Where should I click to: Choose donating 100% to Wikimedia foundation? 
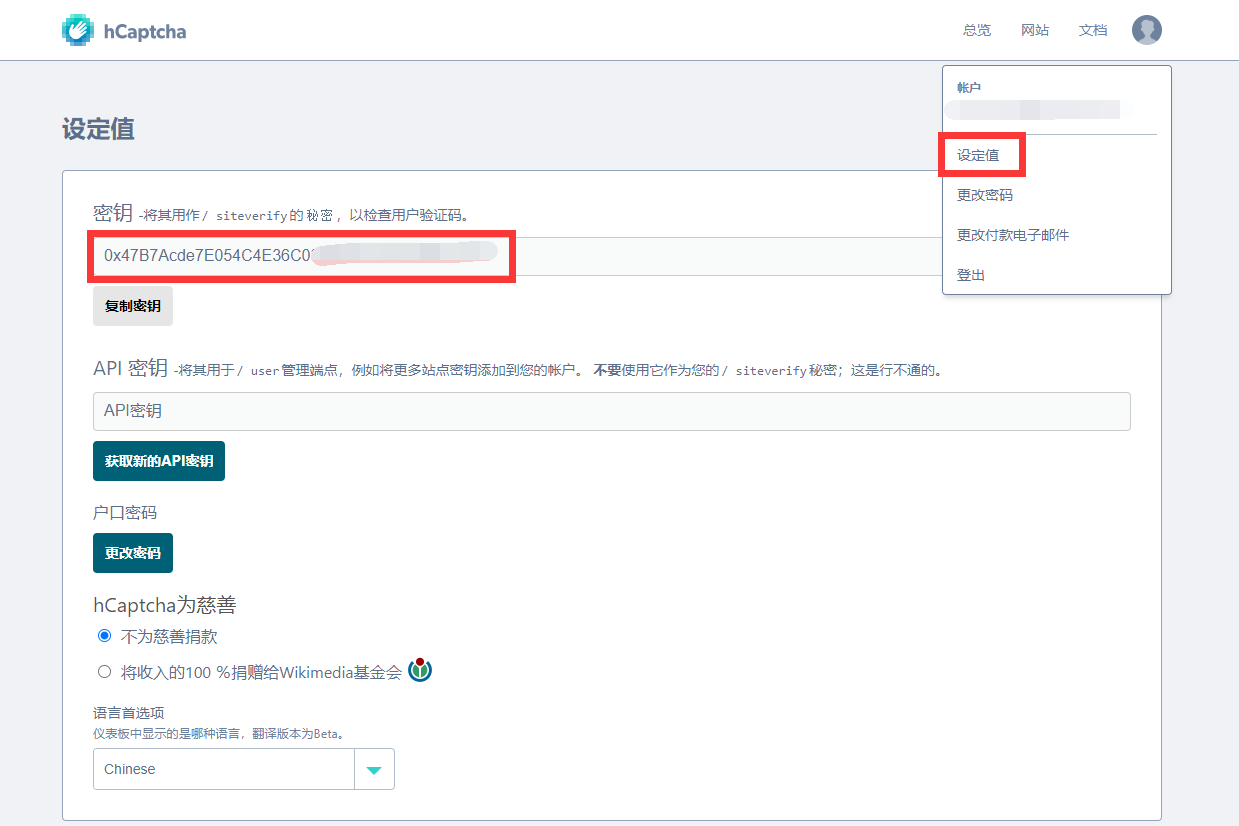point(104,671)
